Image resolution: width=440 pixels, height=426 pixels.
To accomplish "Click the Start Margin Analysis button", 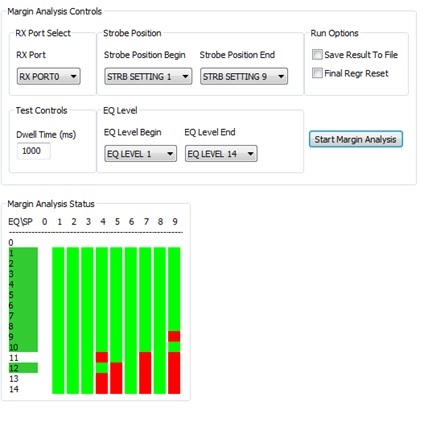I will pyautogui.click(x=356, y=139).
